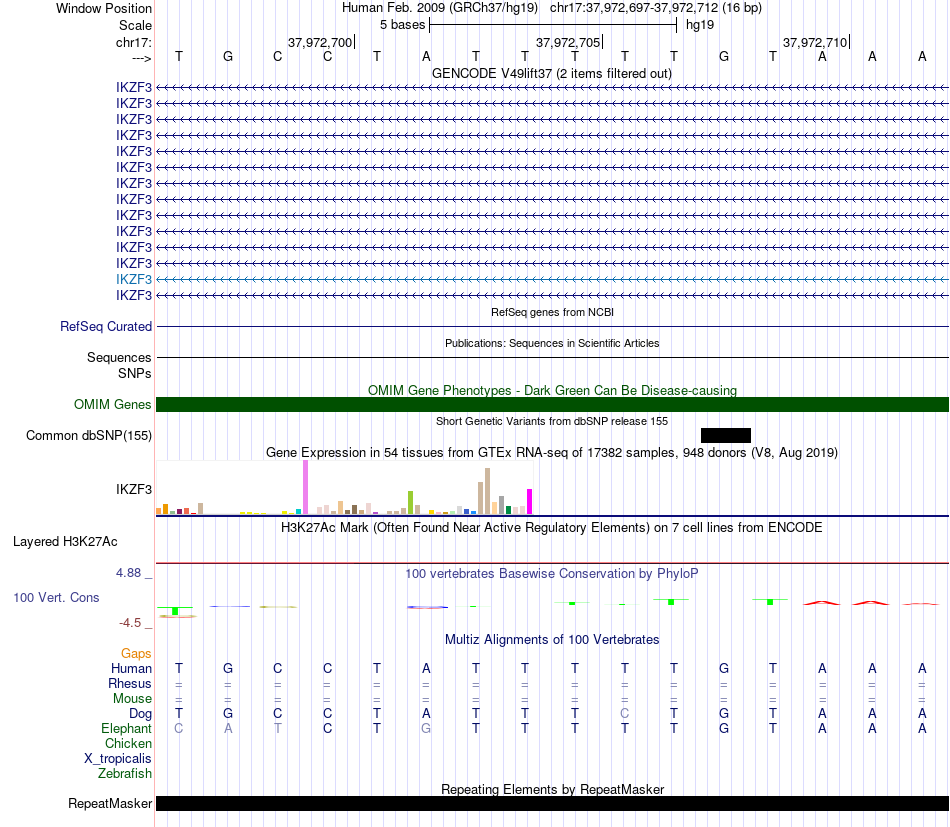Screen dimensions: 950x827
Task: Open 100 vertebrates Basewise Conservation by PhyloP title
Action: 552,573
